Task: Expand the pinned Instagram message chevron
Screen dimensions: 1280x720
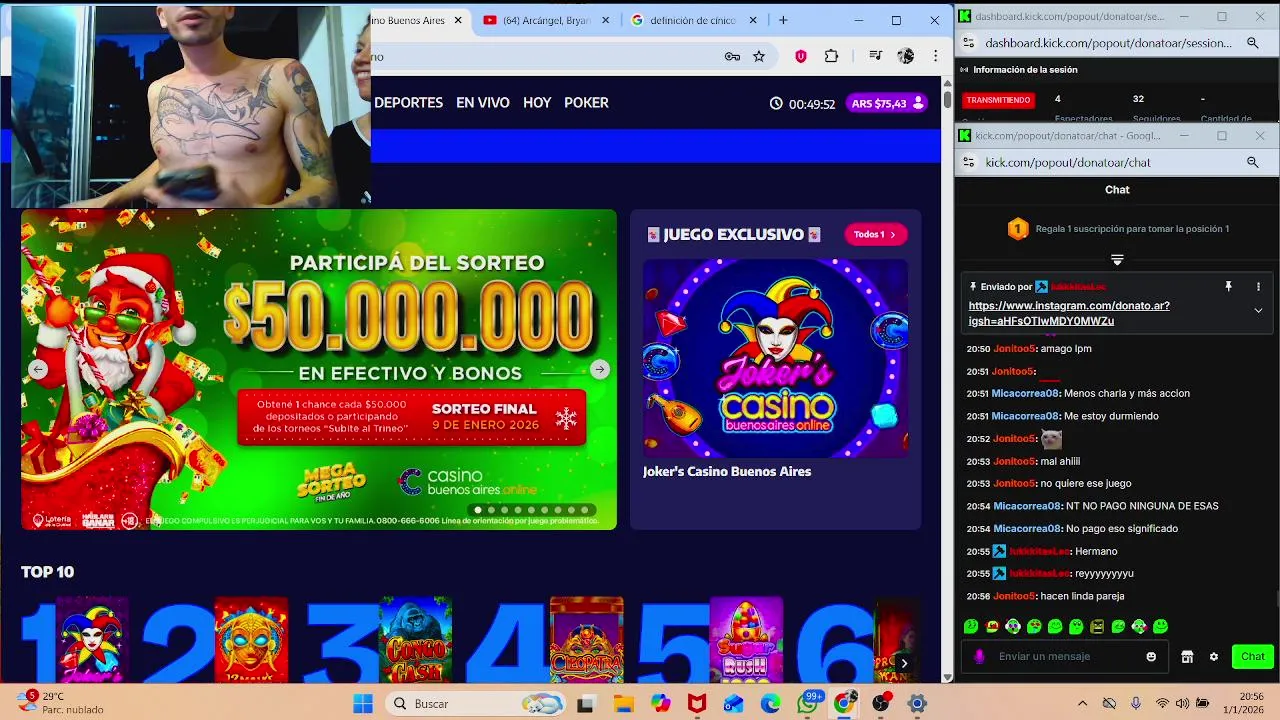Action: click(1258, 311)
